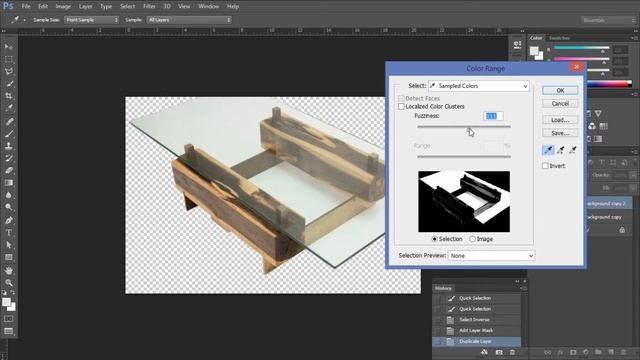Select the Dodge tool
Screen dimensions: 640x360
click(9, 207)
